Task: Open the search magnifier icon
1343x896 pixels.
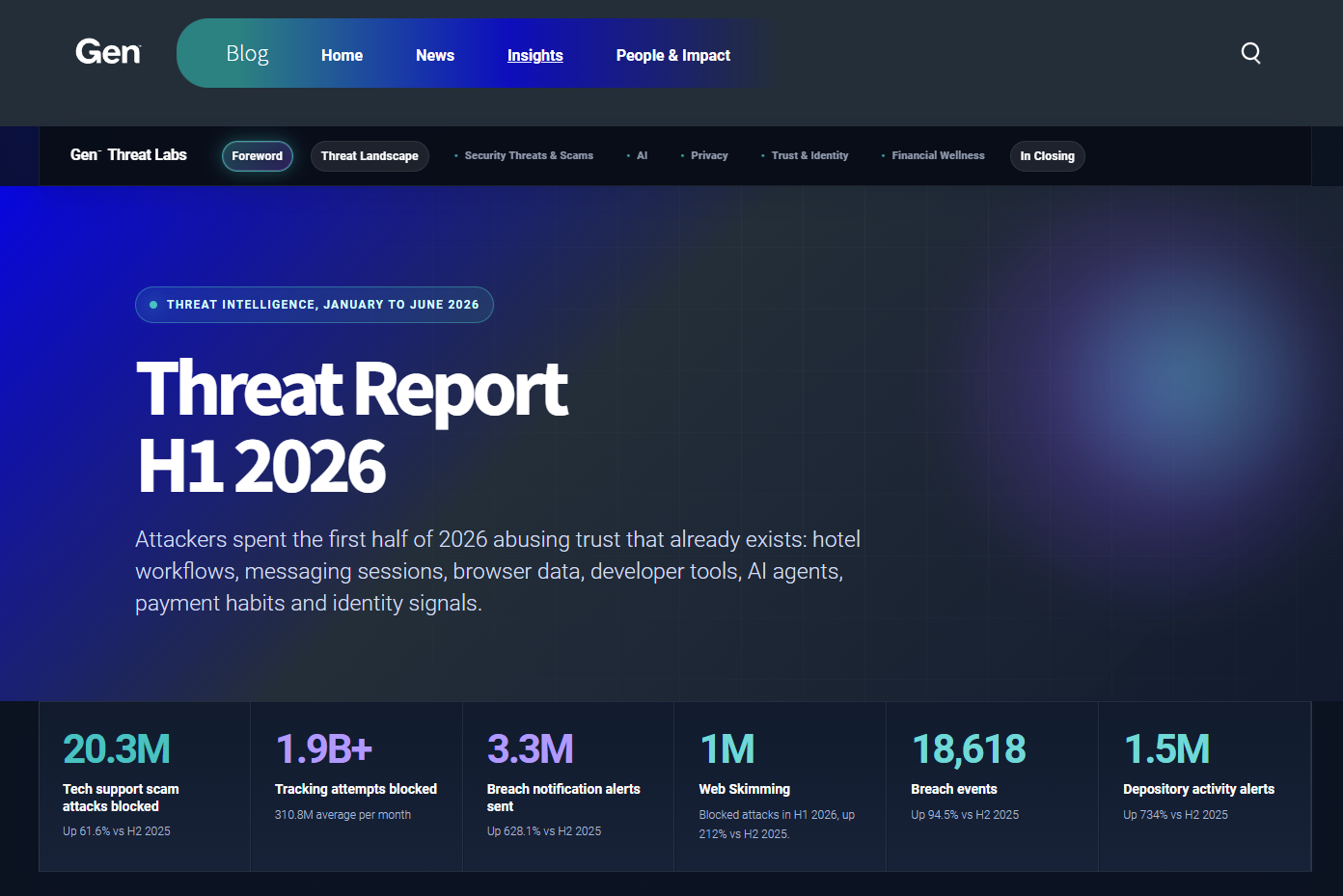Action: [x=1251, y=53]
